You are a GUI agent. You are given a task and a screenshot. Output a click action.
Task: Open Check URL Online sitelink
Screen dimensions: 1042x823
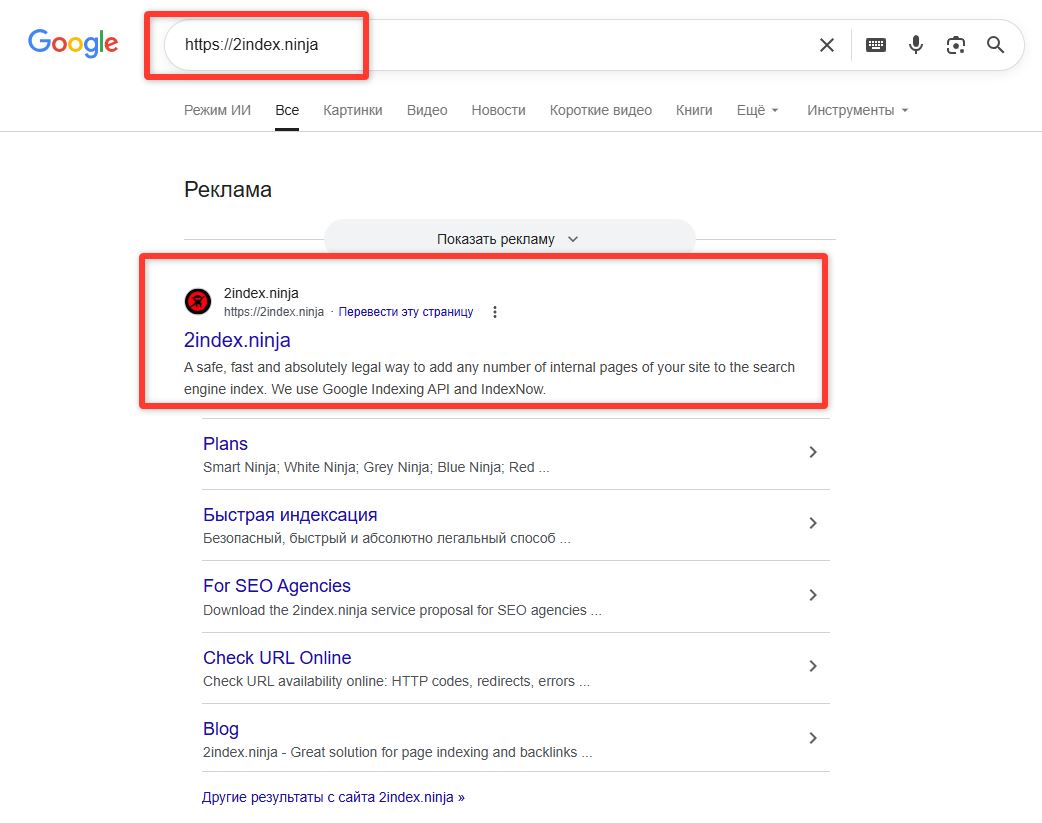pyautogui.click(x=277, y=658)
